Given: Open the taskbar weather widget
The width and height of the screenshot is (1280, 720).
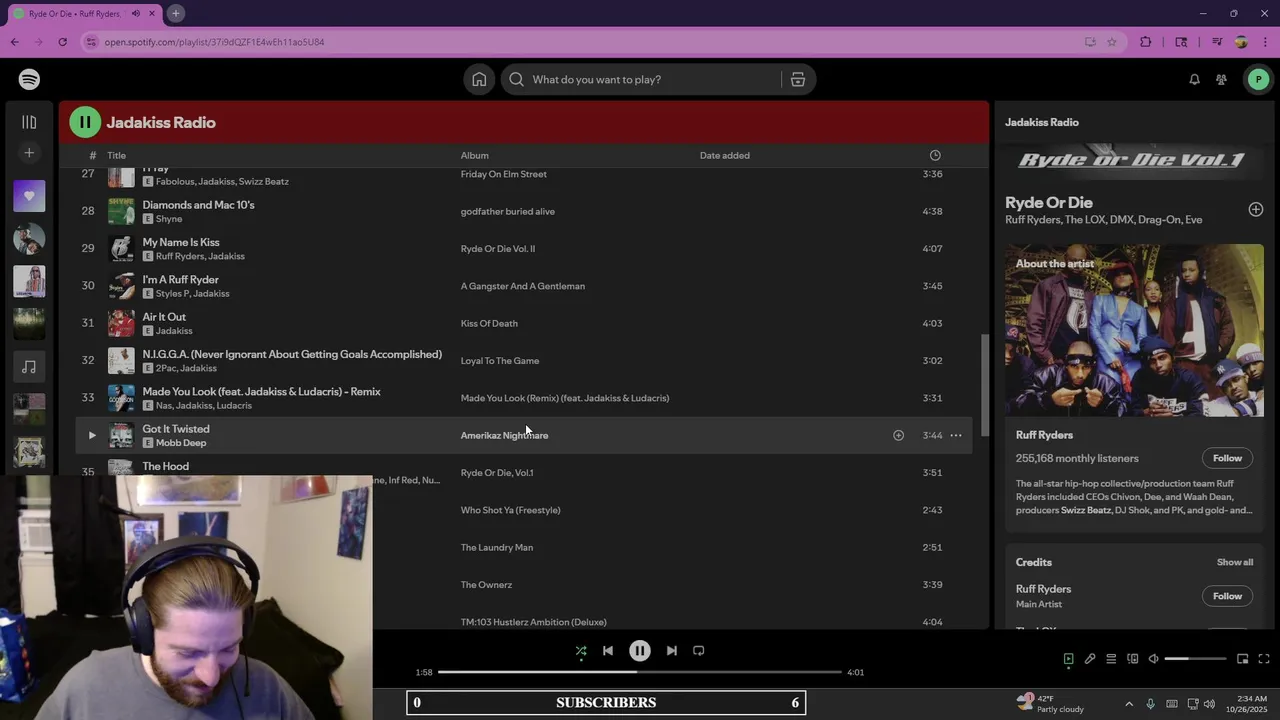Looking at the screenshot, I should click(x=1050, y=704).
